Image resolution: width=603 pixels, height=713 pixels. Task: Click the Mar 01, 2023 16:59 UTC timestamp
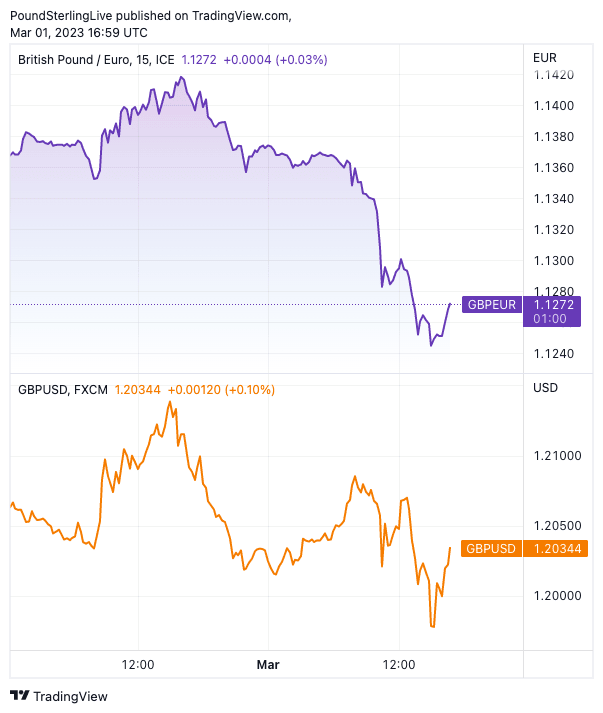79,32
